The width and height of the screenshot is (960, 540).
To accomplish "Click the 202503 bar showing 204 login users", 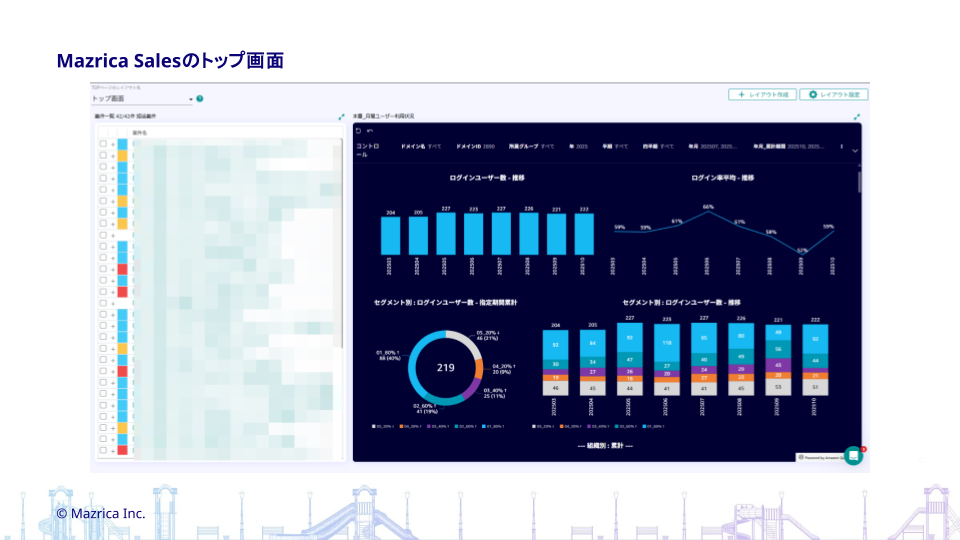I will pyautogui.click(x=391, y=236).
